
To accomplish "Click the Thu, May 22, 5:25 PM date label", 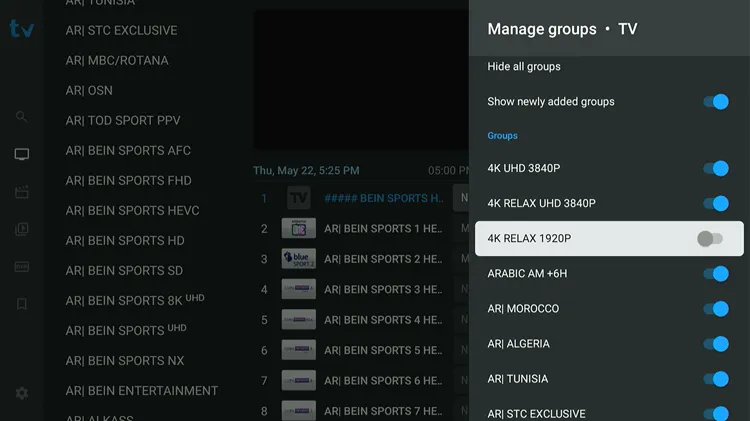I will [x=306, y=170].
